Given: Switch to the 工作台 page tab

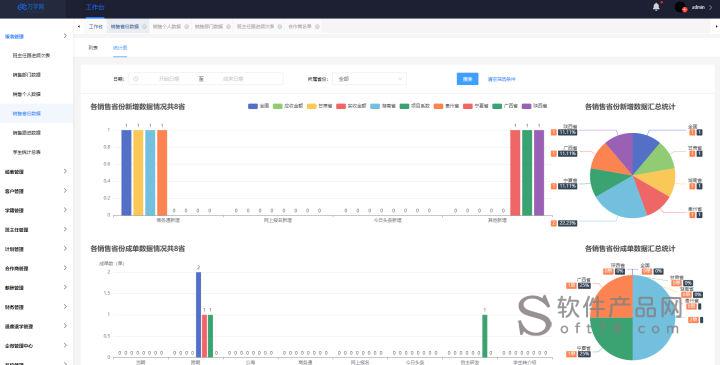Looking at the screenshot, I should pos(96,27).
